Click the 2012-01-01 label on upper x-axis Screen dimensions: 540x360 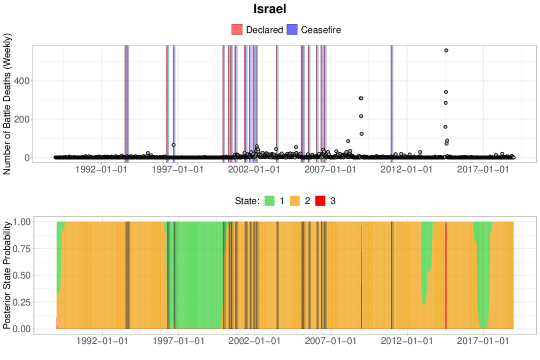coord(406,169)
